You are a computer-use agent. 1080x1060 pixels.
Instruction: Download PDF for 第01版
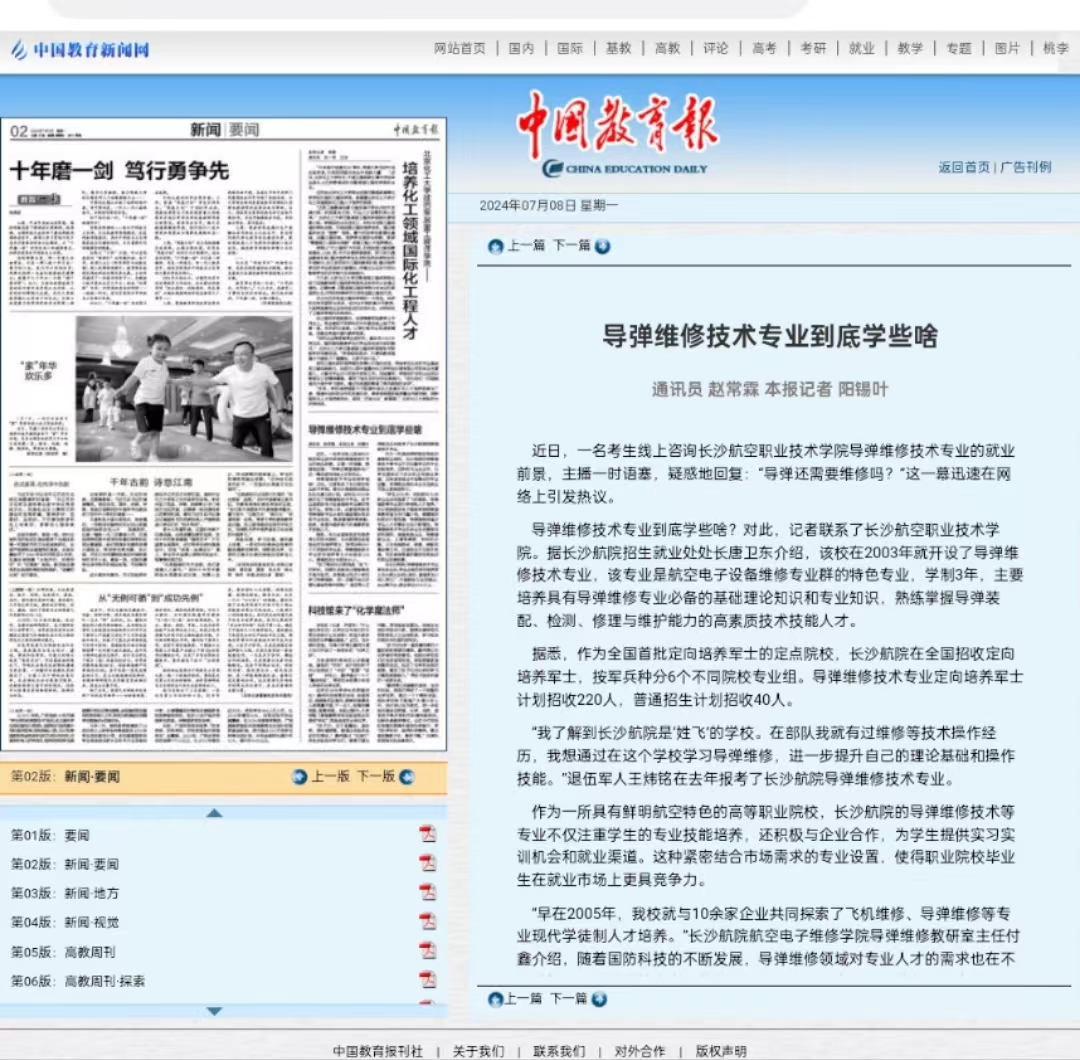(428, 834)
